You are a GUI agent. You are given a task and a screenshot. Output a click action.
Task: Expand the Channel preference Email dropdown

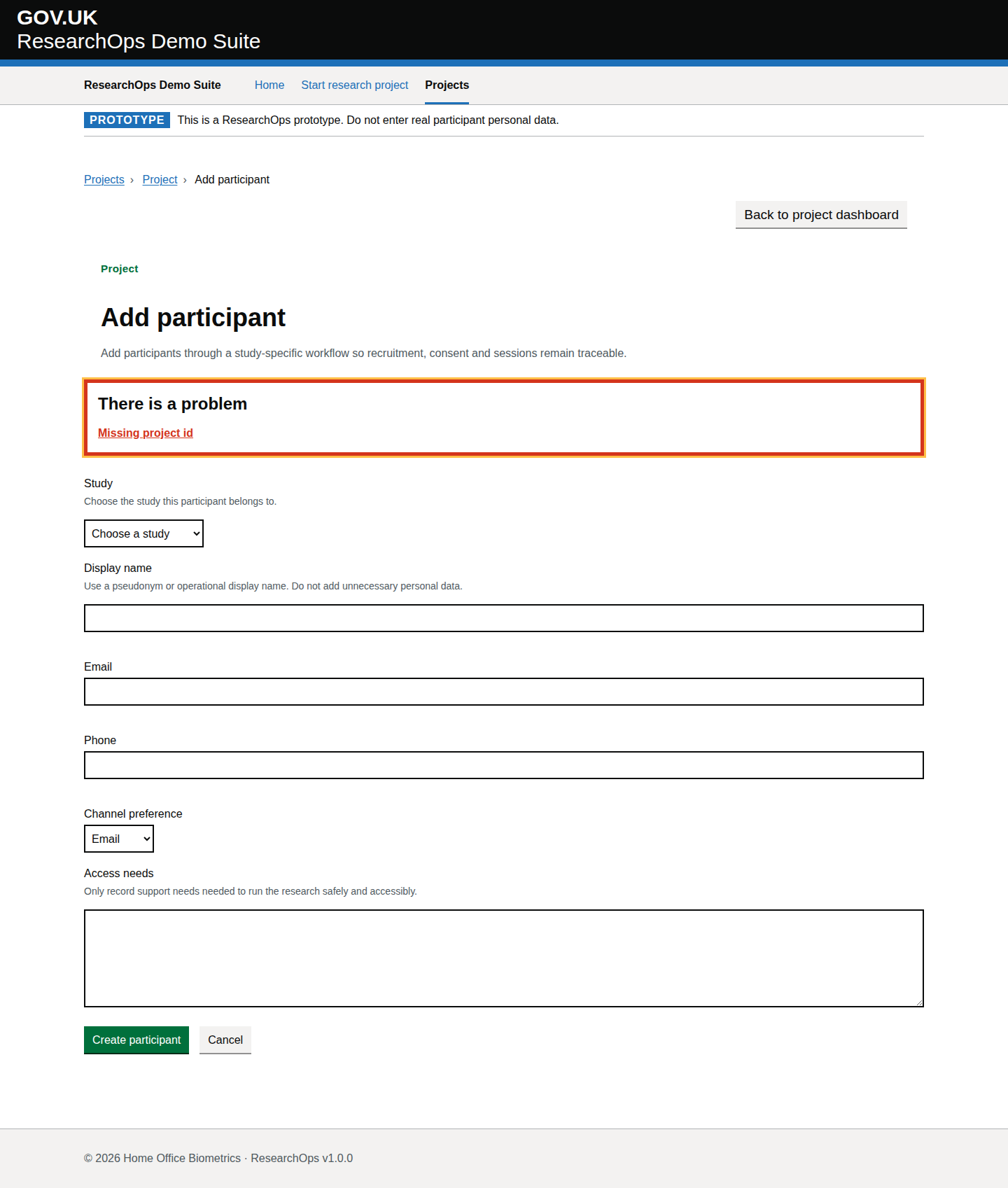[119, 839]
